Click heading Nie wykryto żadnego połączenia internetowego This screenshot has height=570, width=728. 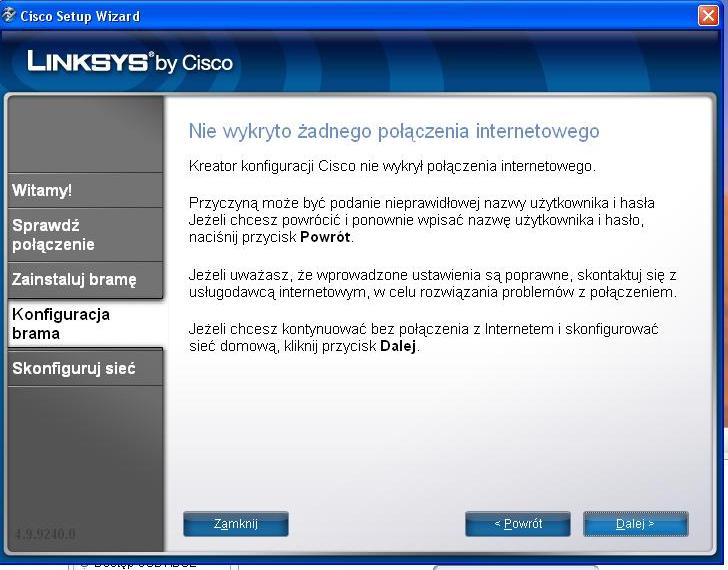pos(394,131)
